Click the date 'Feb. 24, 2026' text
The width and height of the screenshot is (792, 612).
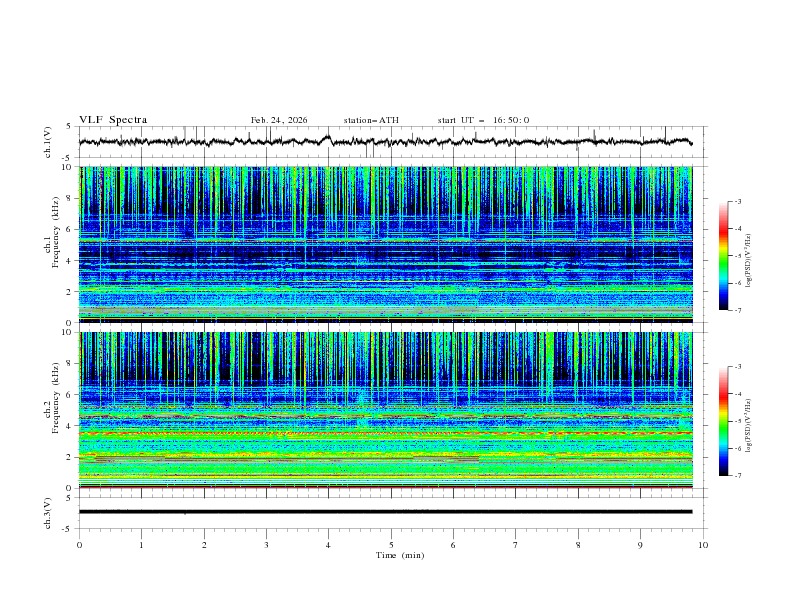point(279,120)
